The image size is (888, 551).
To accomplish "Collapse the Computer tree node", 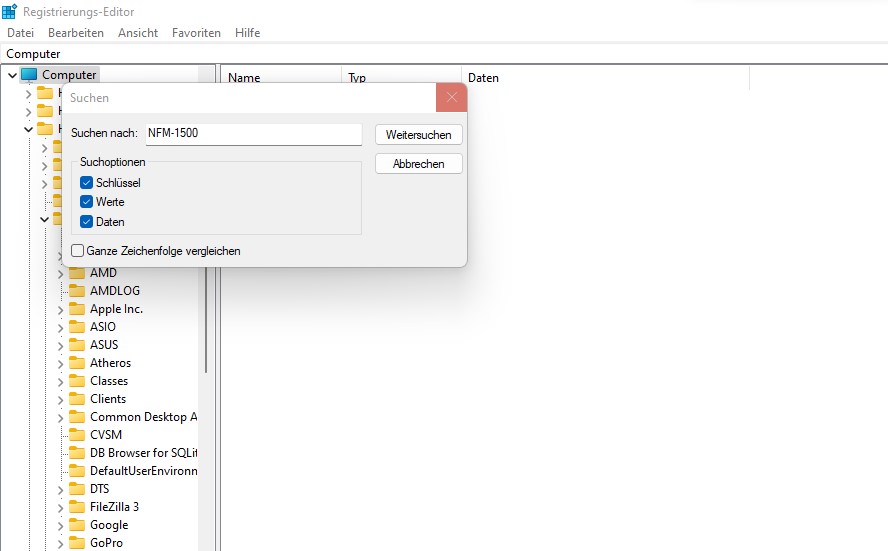I will coord(12,75).
